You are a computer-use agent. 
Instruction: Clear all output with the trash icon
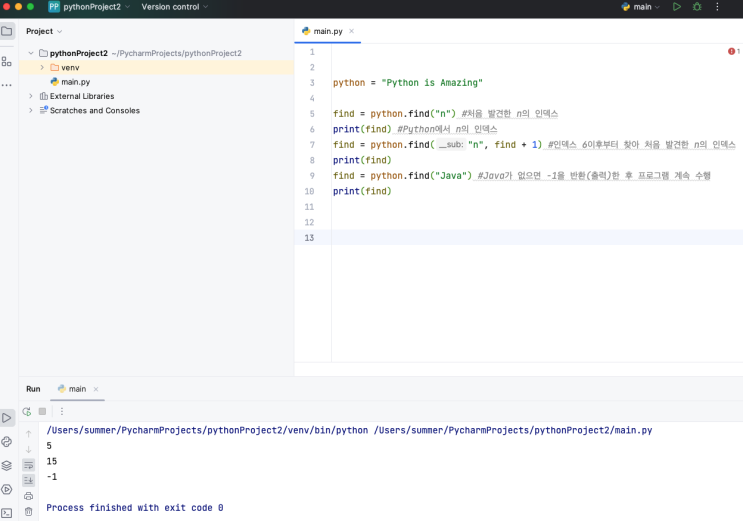[x=28, y=511]
